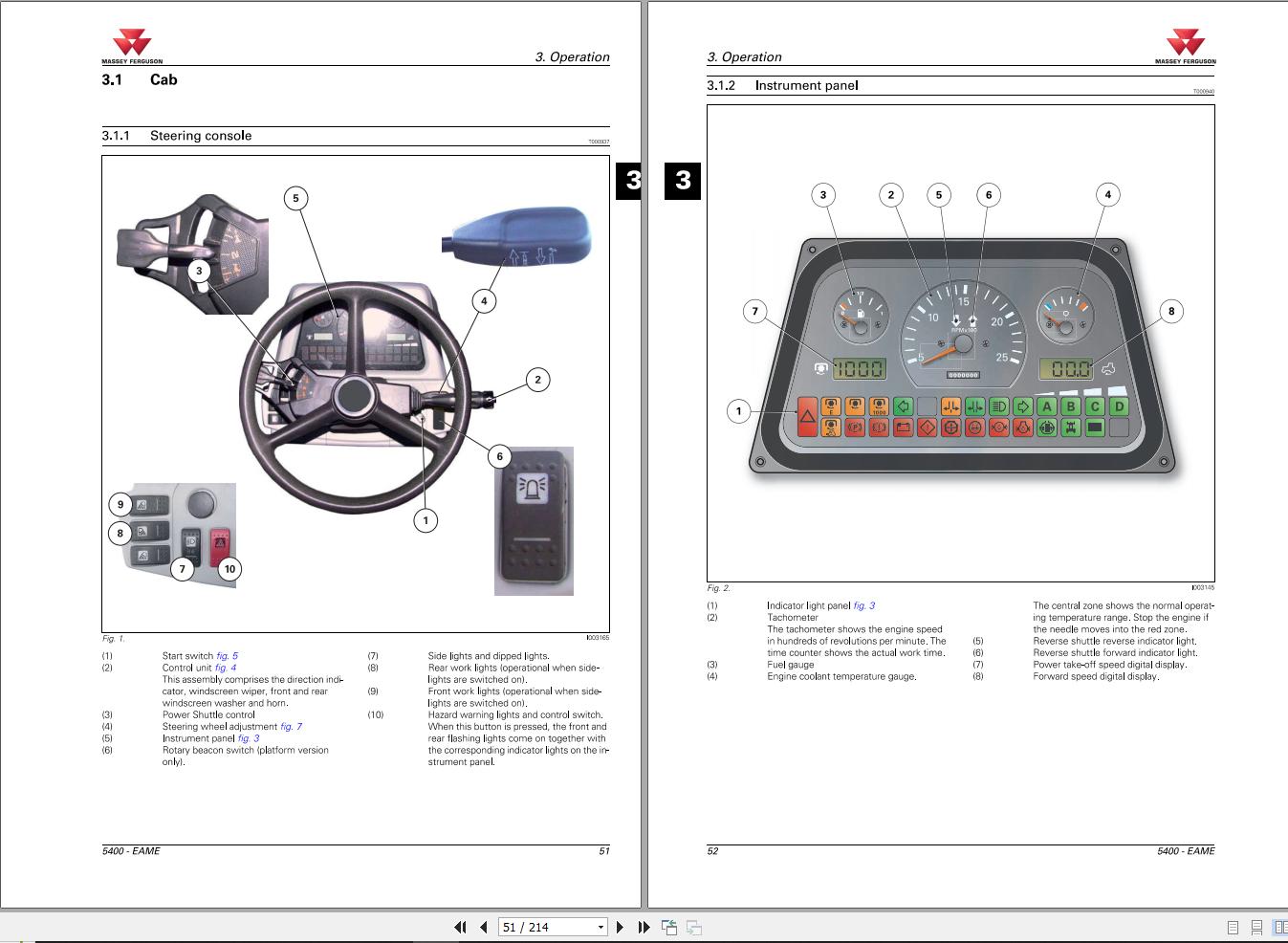
Task: Click 'Power take-off speed digital display.' text
Action: point(1110,665)
